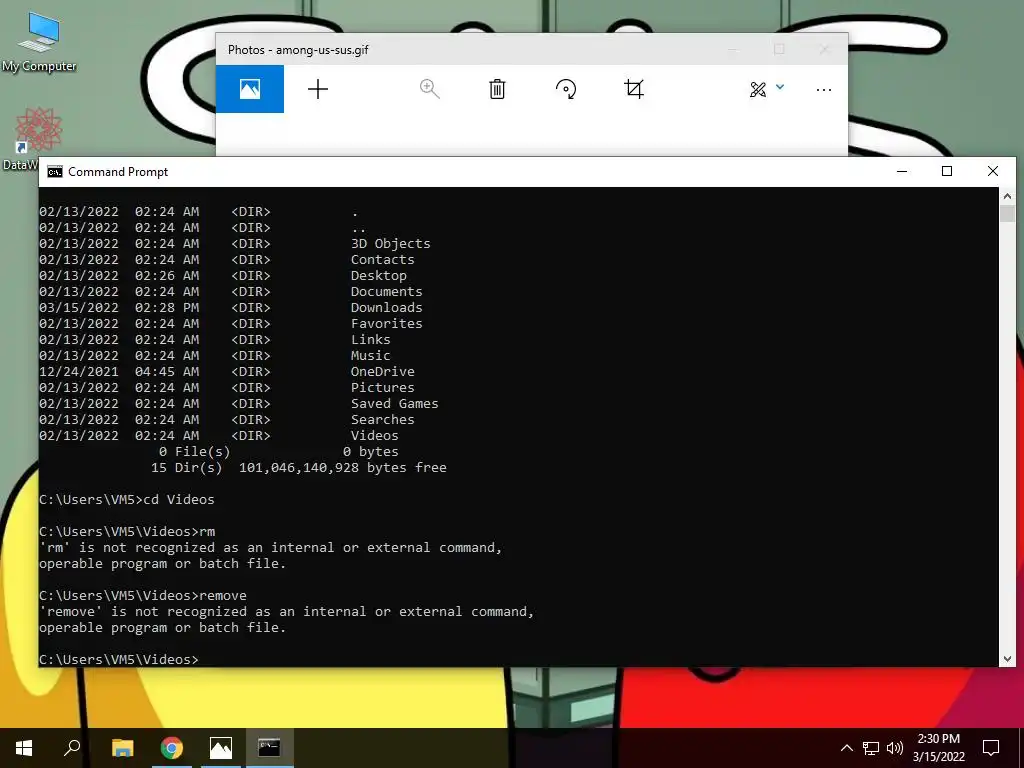1024x768 pixels.
Task: Click the last C:\Users\VM5\Videos> prompt line
Action: pos(119,660)
